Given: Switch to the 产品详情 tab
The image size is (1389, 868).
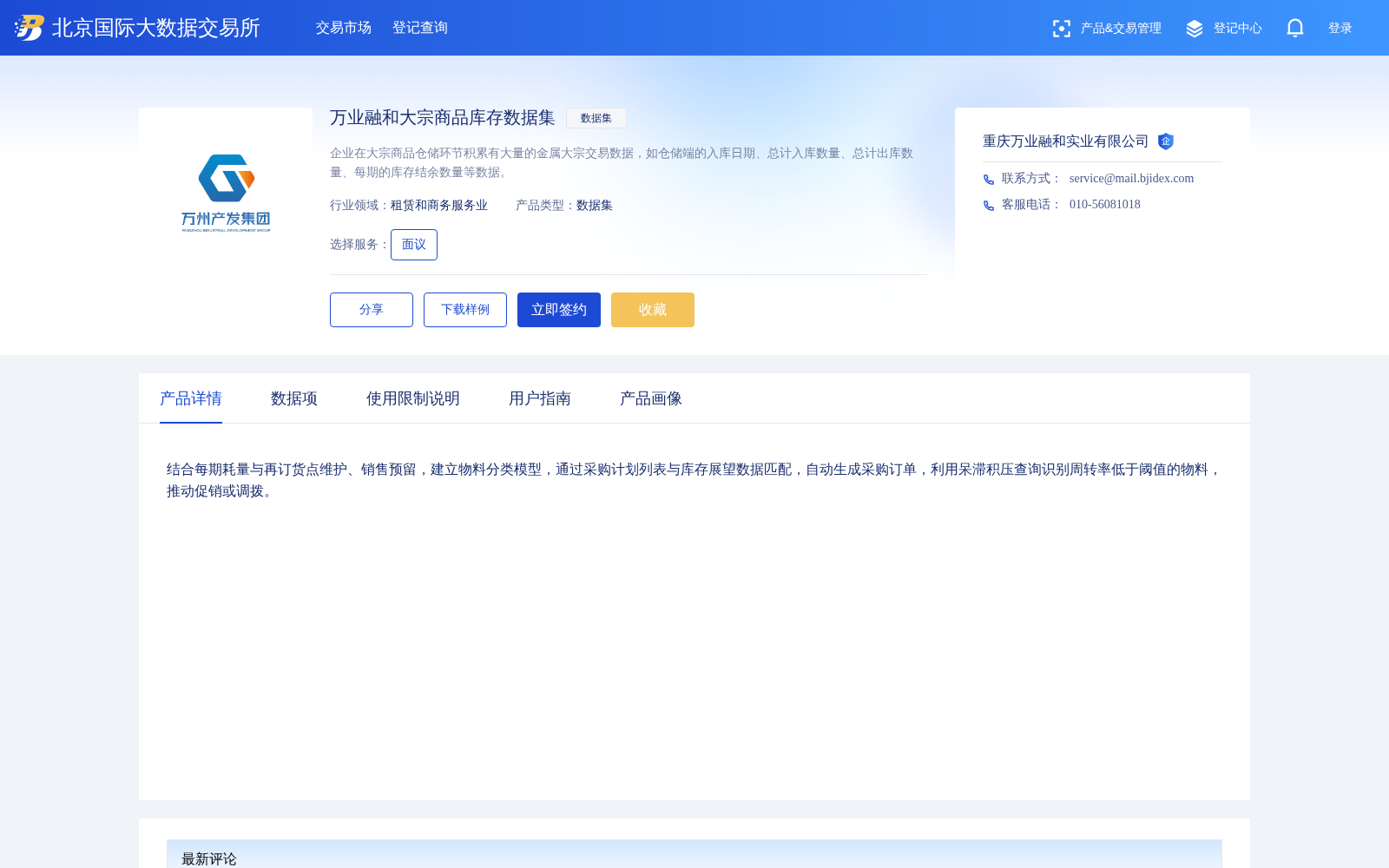Looking at the screenshot, I should pyautogui.click(x=191, y=398).
